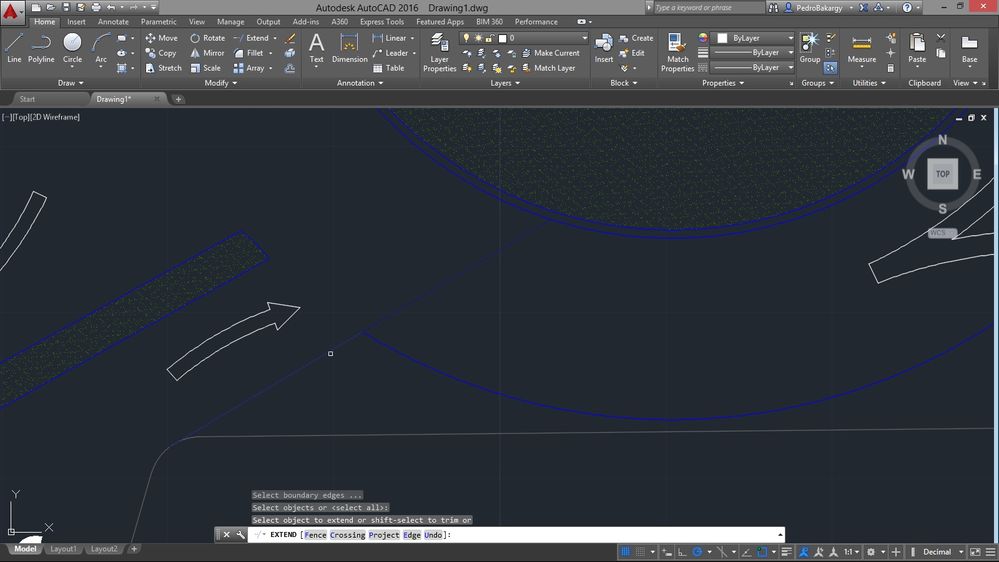Viewport: 999px width, 562px height.
Task: Click the Dimension tool
Action: [350, 48]
